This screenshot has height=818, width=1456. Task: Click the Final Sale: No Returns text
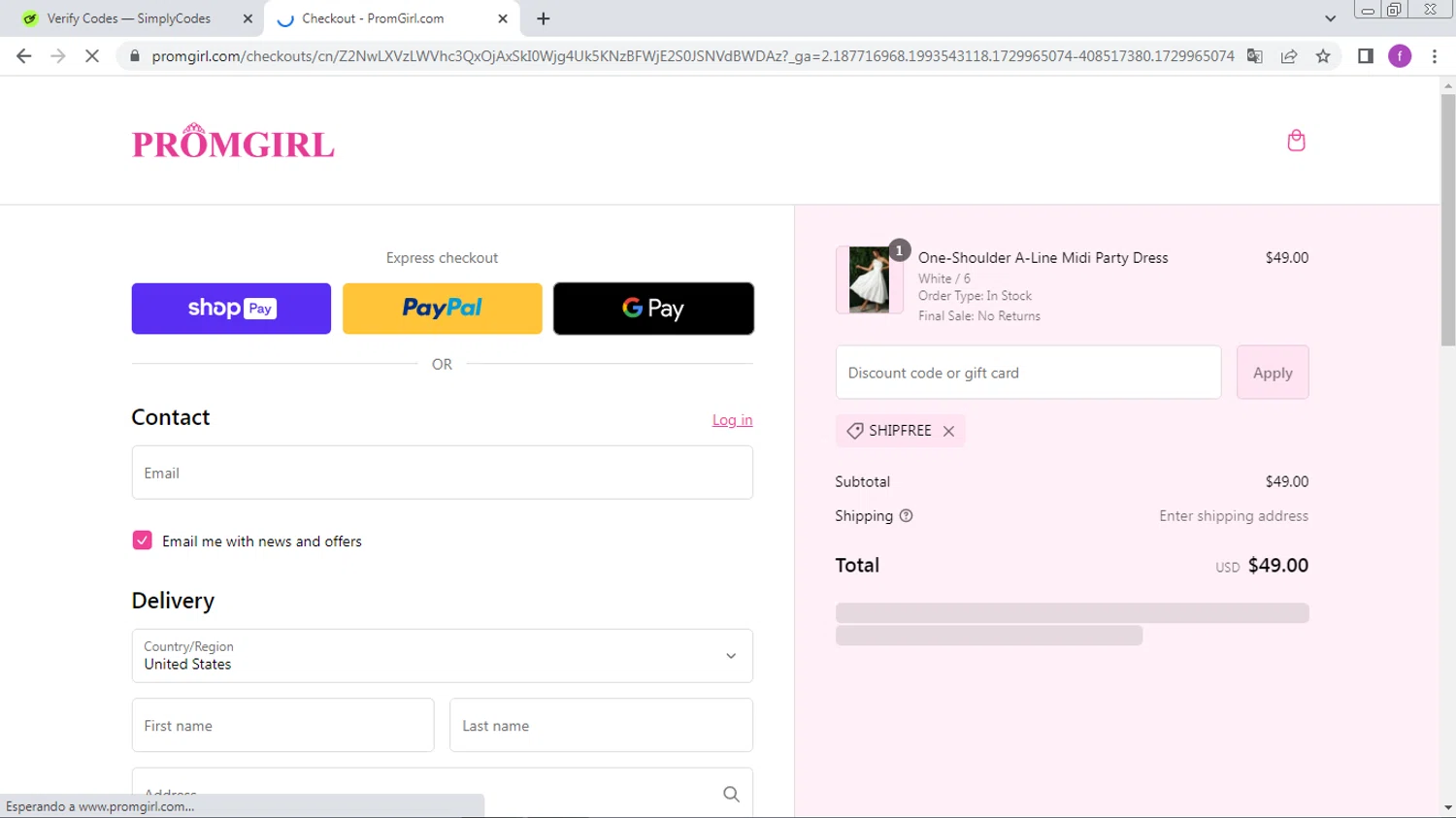(x=979, y=316)
